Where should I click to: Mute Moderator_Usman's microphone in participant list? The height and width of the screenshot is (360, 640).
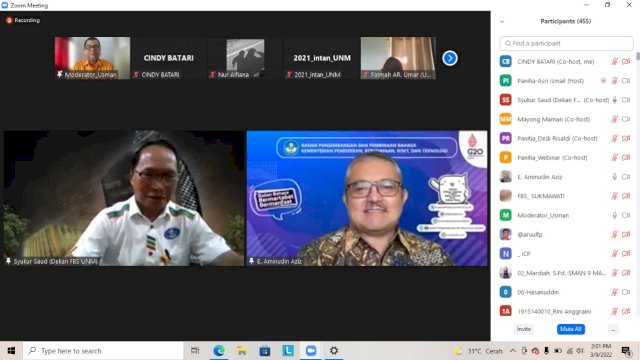[614, 215]
